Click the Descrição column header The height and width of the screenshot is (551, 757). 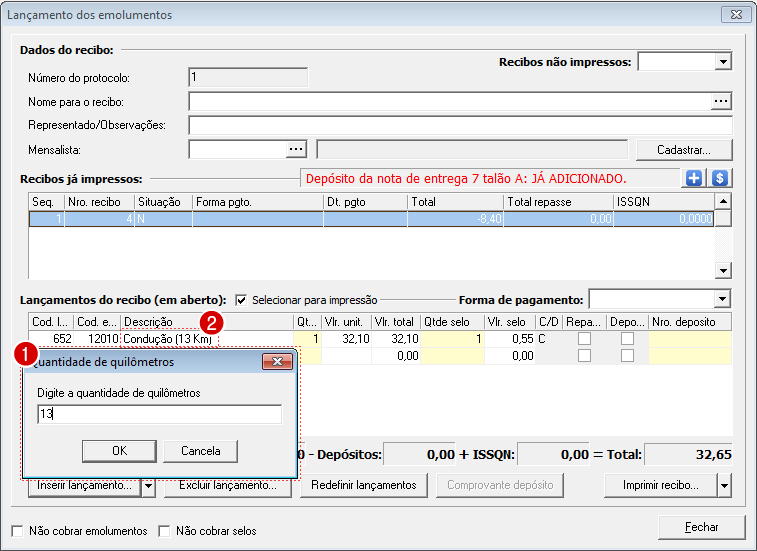click(x=207, y=322)
